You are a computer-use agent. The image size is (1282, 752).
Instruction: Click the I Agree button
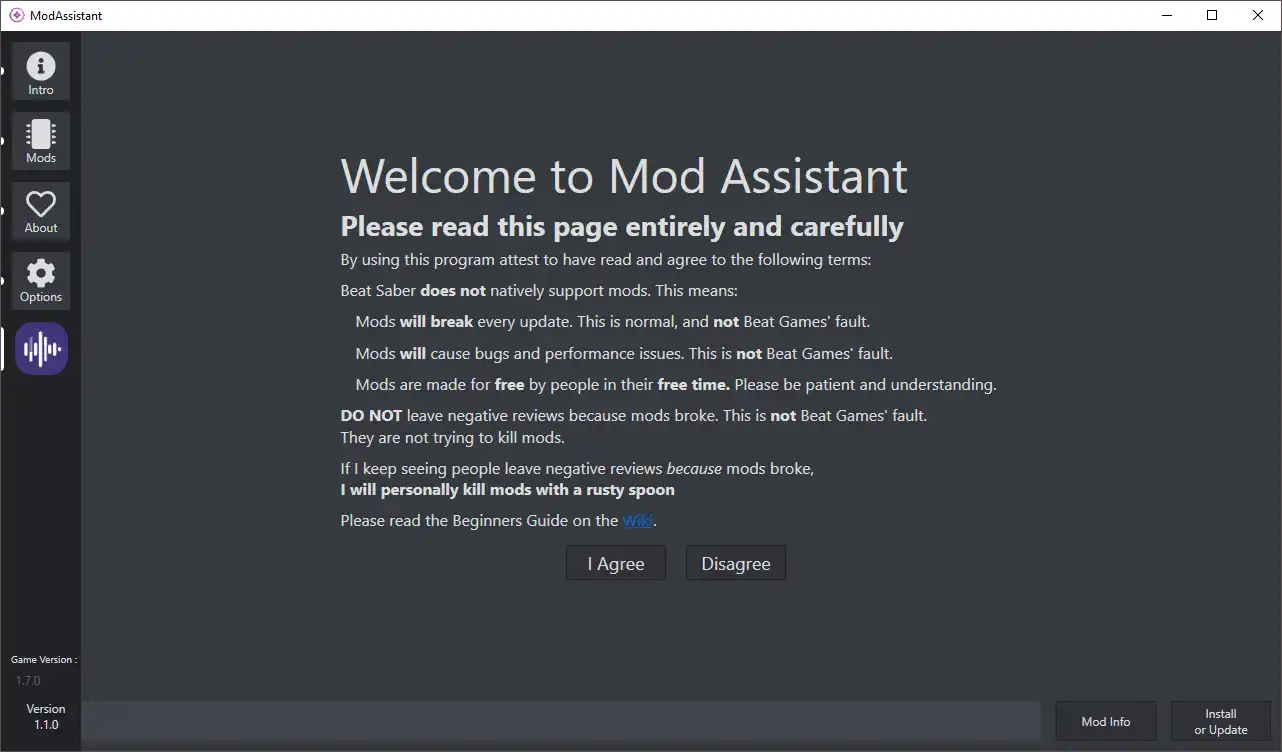[616, 563]
